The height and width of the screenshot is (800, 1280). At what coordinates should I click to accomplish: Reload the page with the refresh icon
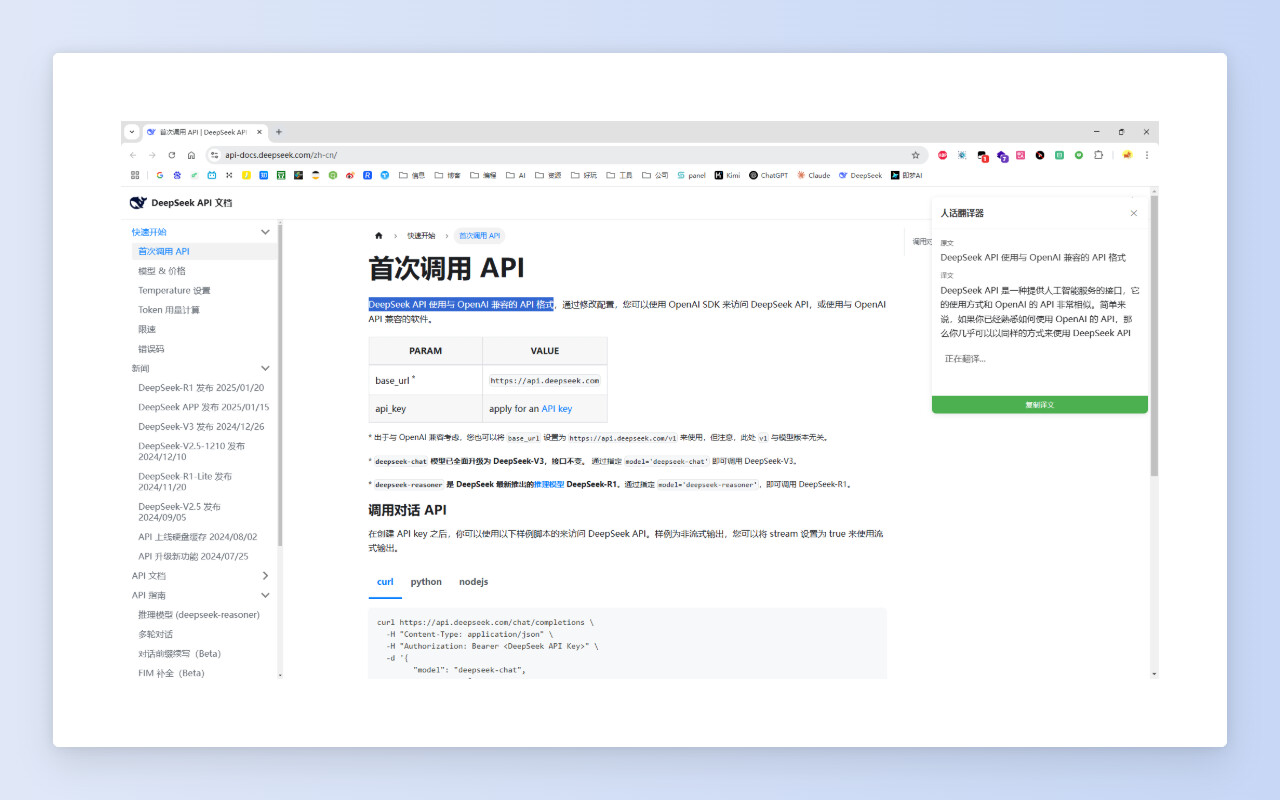pyautogui.click(x=172, y=155)
